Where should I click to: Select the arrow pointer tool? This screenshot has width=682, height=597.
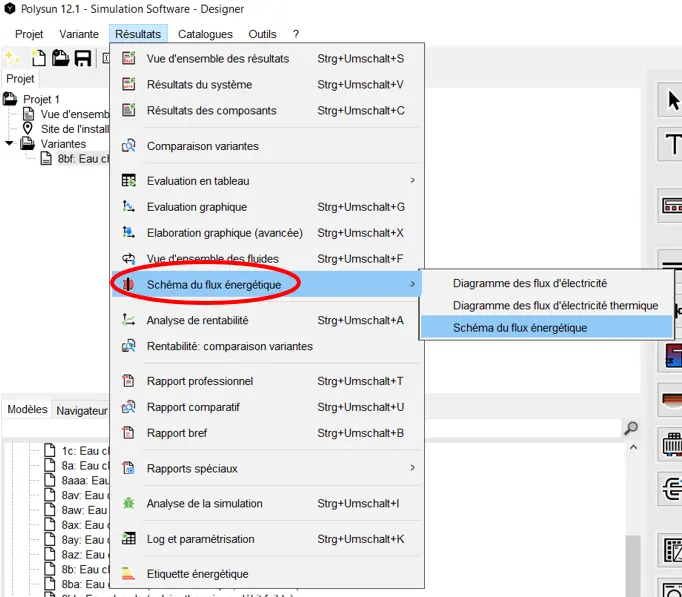pos(672,100)
